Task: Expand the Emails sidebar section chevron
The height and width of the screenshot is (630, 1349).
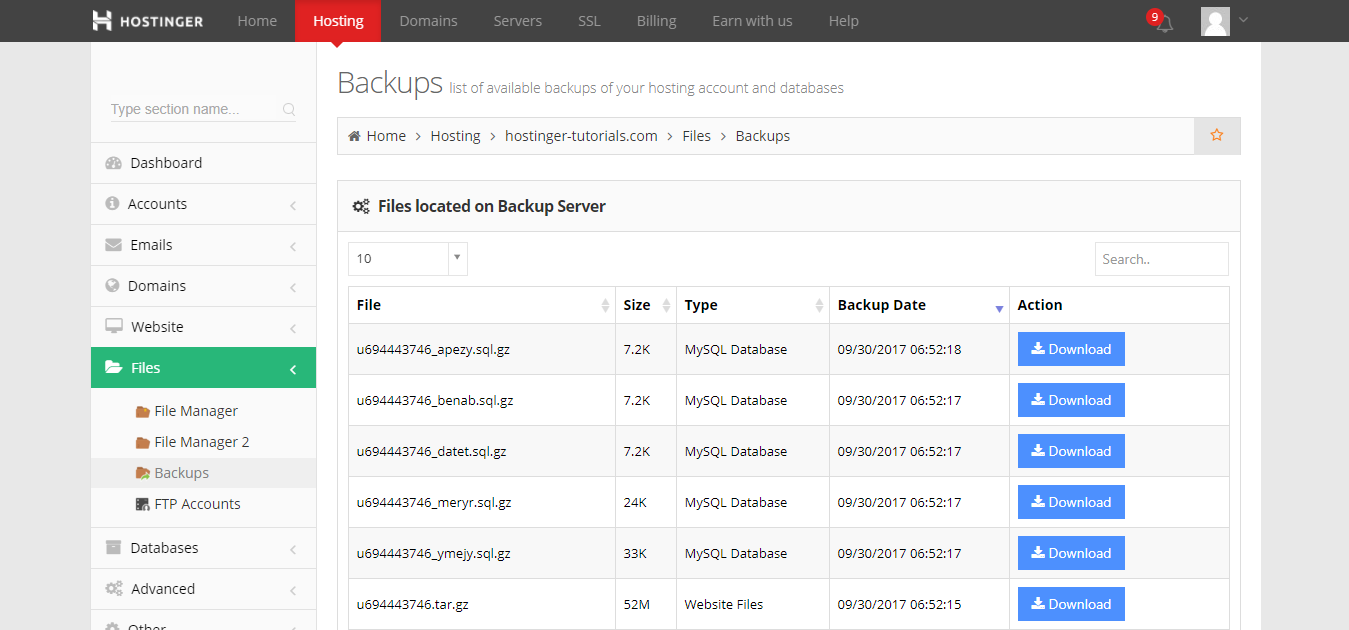Action: click(293, 246)
